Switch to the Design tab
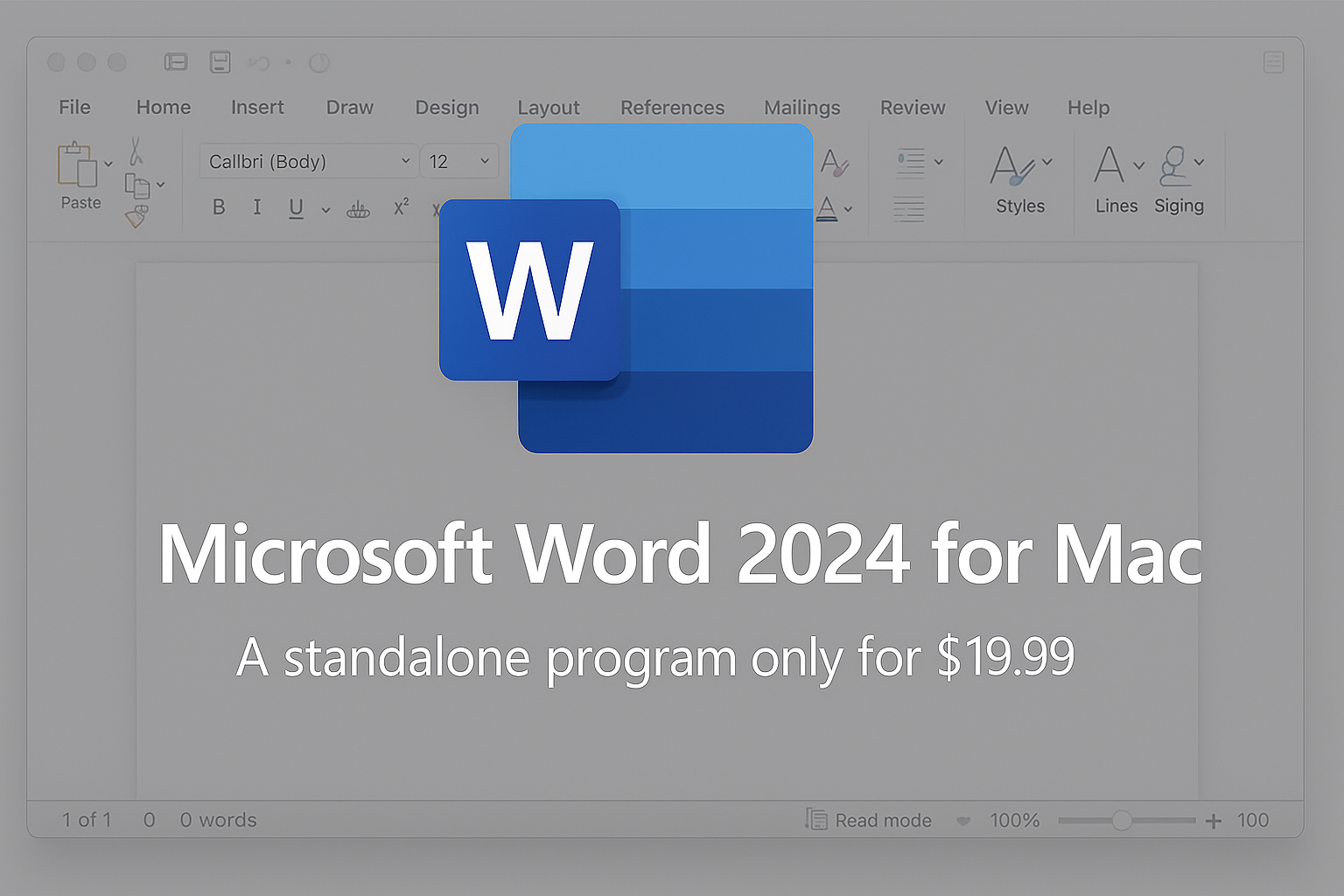Viewport: 1344px width, 896px height. click(x=447, y=108)
